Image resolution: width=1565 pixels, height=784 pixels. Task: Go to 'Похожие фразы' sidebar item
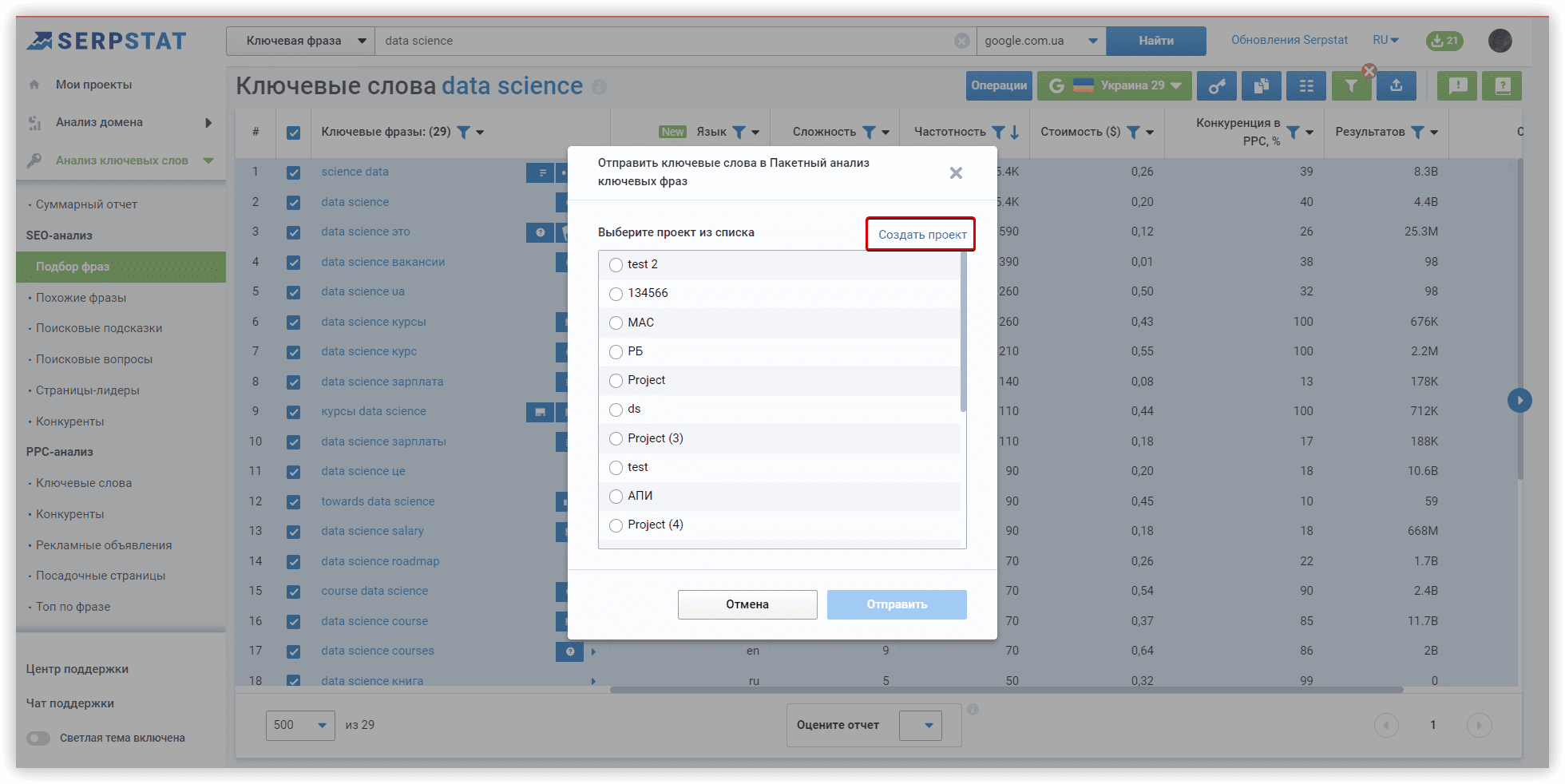click(81, 298)
